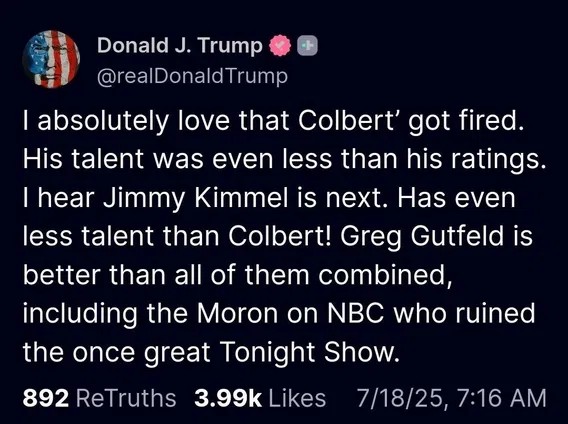Open the flag-painted profile avatar
The image size is (568, 424).
point(51,59)
